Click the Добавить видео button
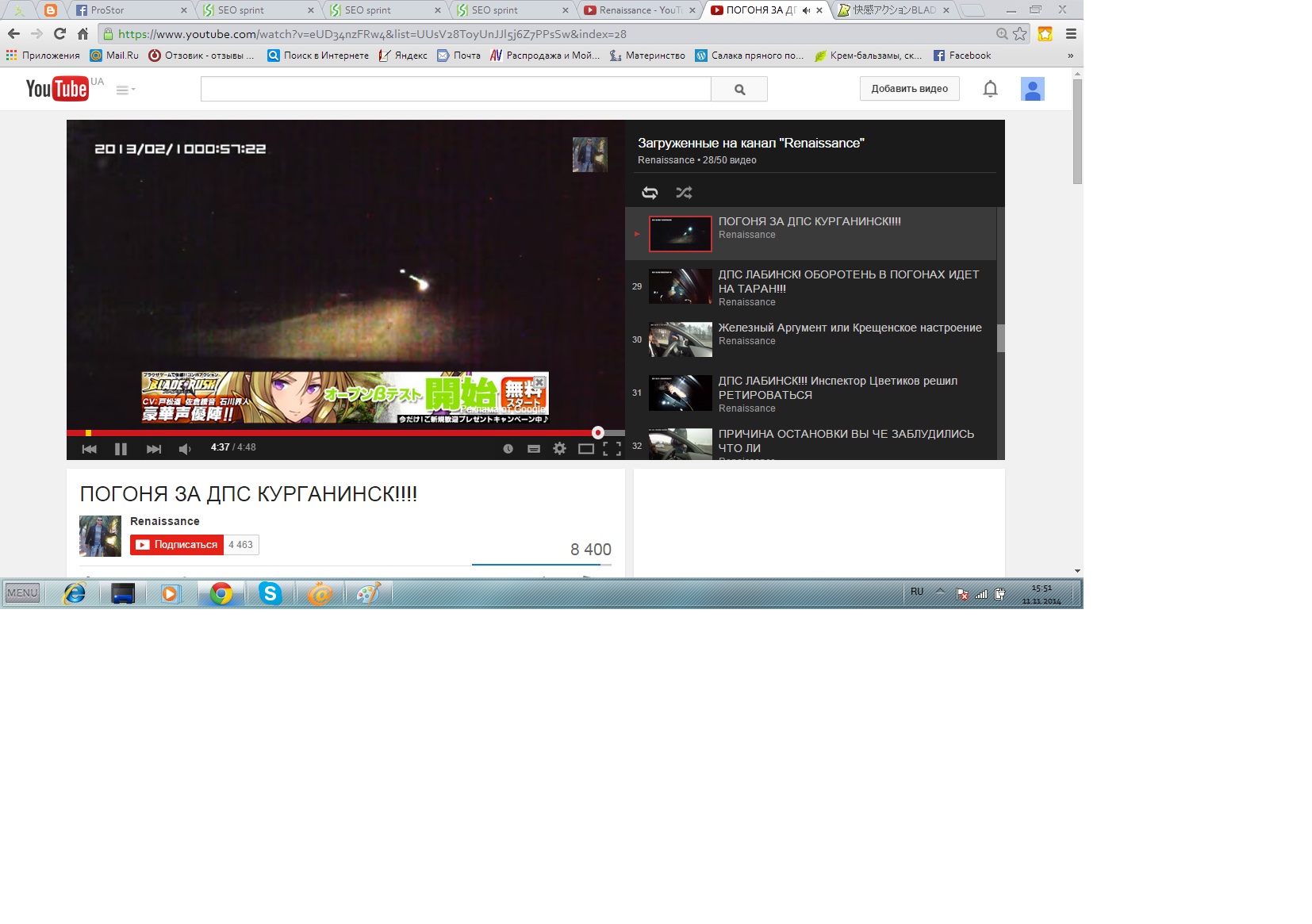Viewport: 1312px width, 924px height. click(x=909, y=89)
